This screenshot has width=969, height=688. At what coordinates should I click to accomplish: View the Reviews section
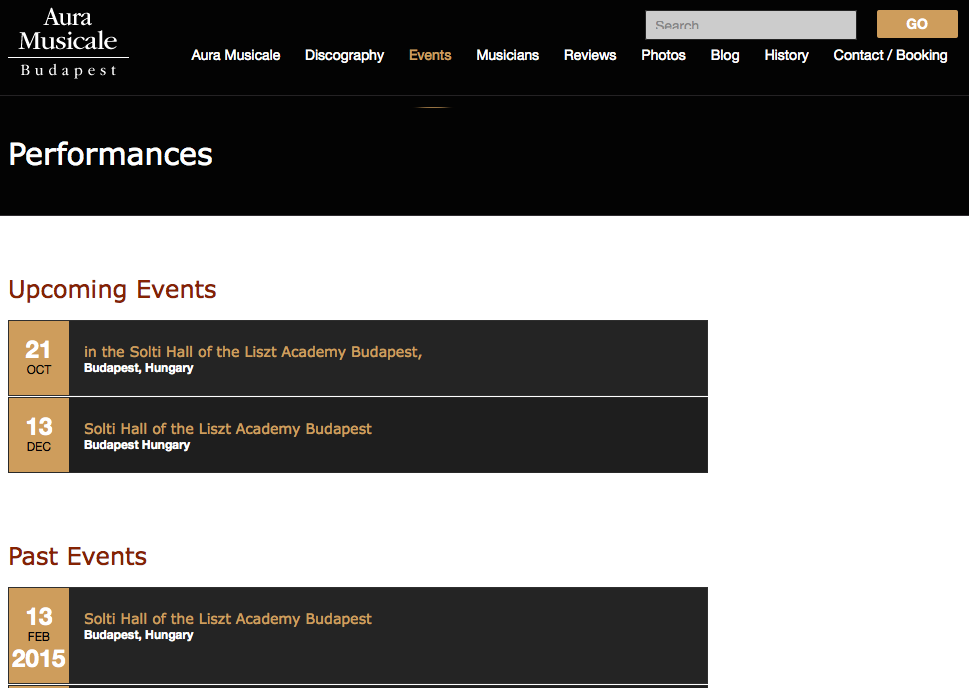click(x=589, y=55)
